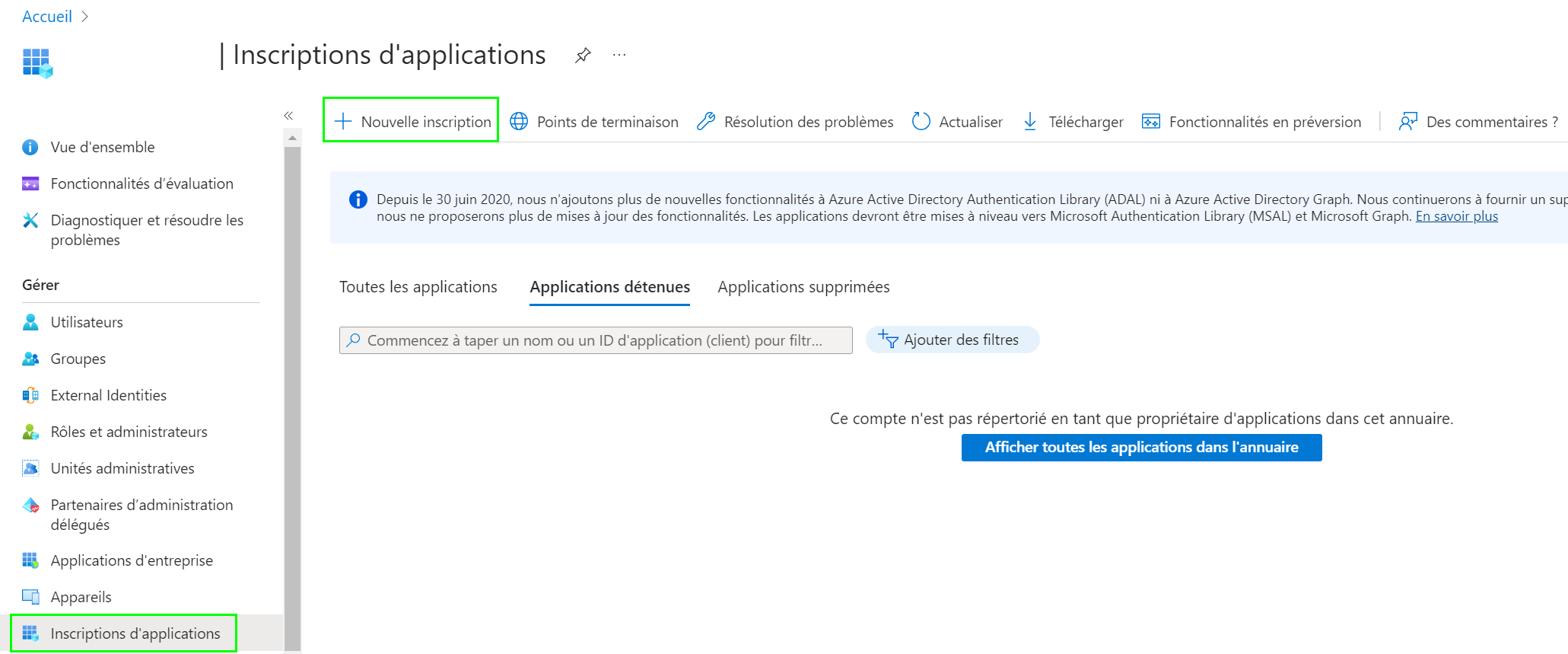Click the Fonctionnalités en préversion icon
The width and height of the screenshot is (1568, 654).
(x=1151, y=122)
